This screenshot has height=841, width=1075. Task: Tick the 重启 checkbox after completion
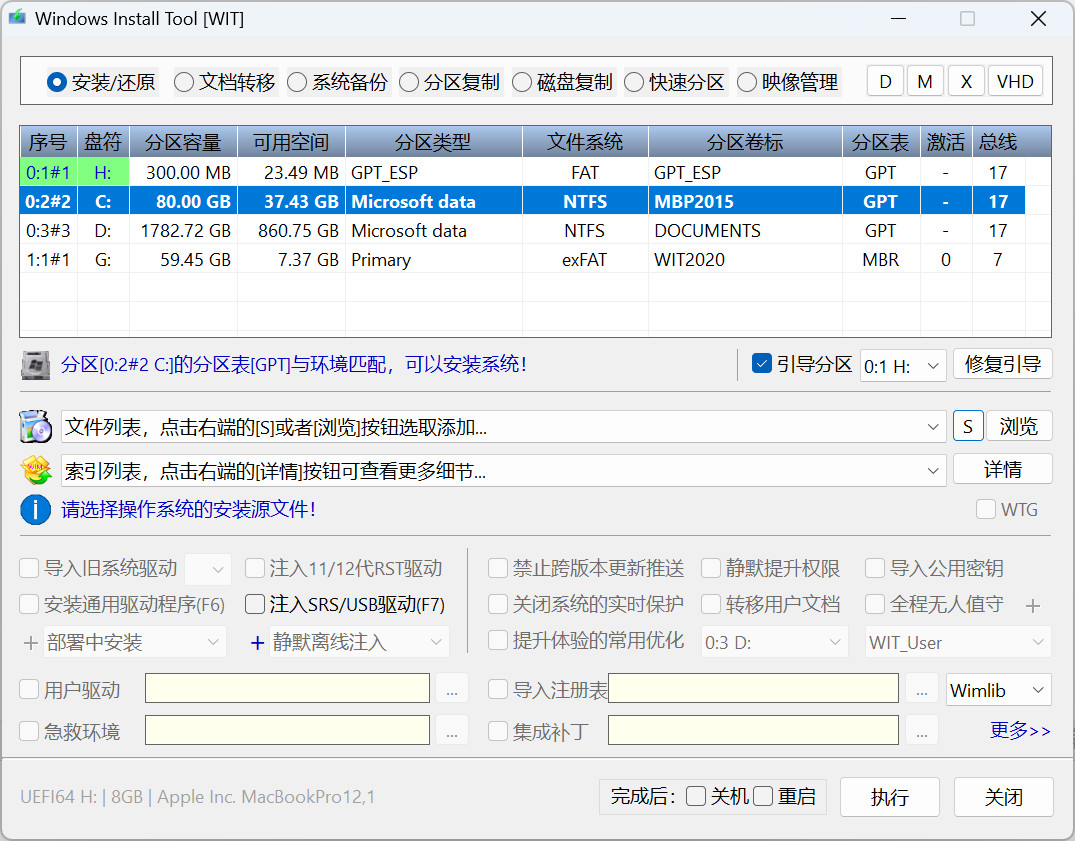[x=764, y=797]
